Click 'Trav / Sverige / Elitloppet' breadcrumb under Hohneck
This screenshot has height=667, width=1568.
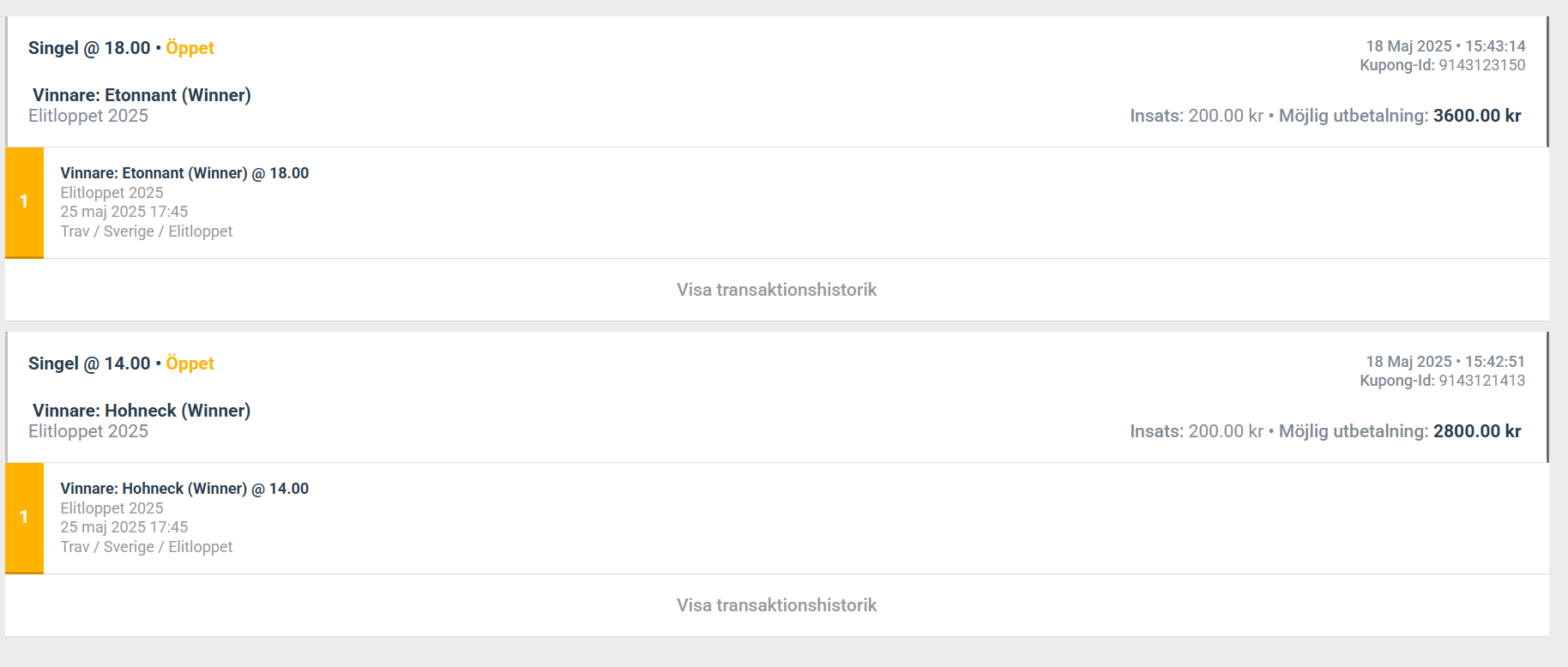(147, 547)
